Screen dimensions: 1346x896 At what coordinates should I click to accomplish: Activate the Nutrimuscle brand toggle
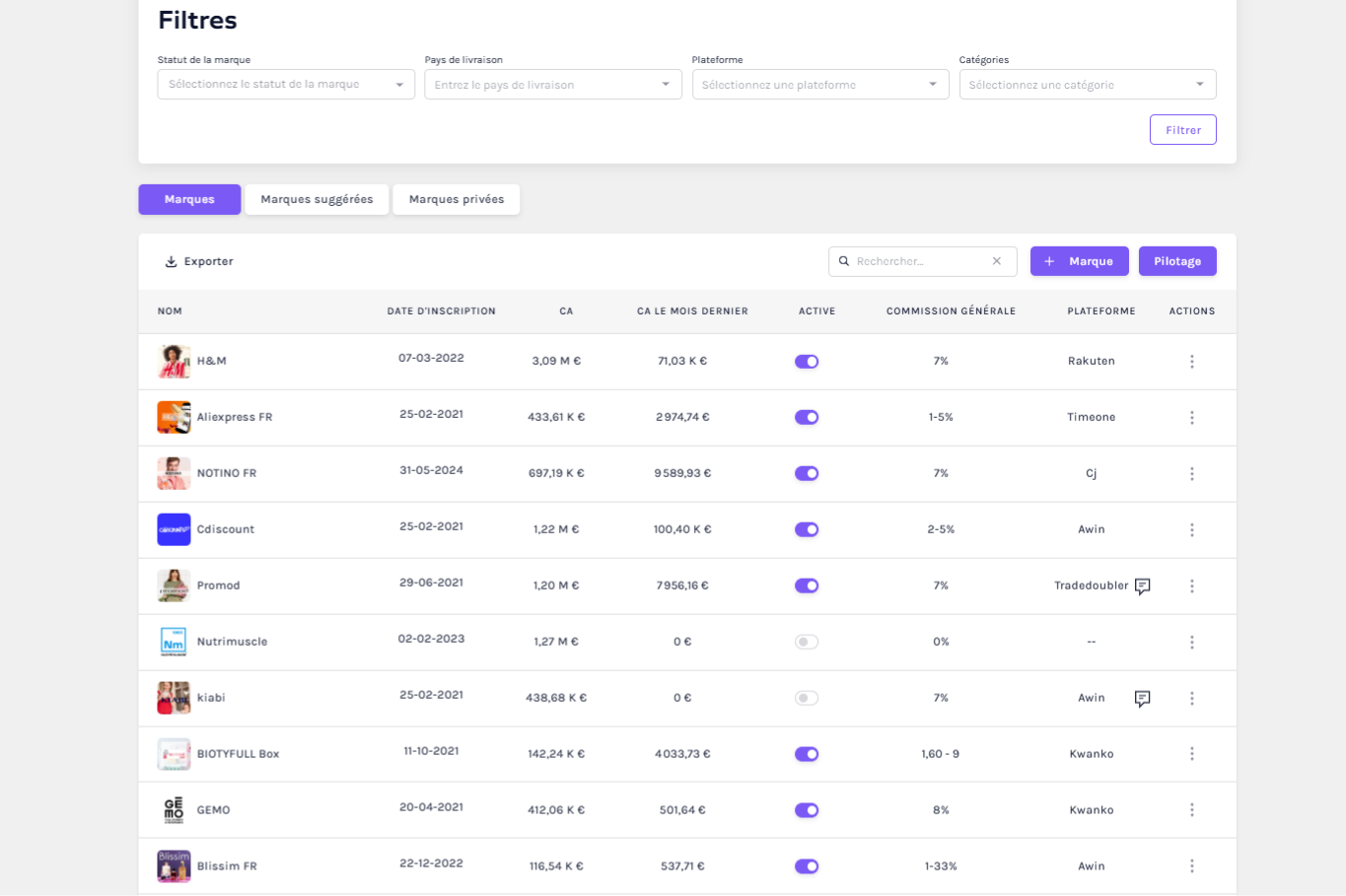pos(807,643)
